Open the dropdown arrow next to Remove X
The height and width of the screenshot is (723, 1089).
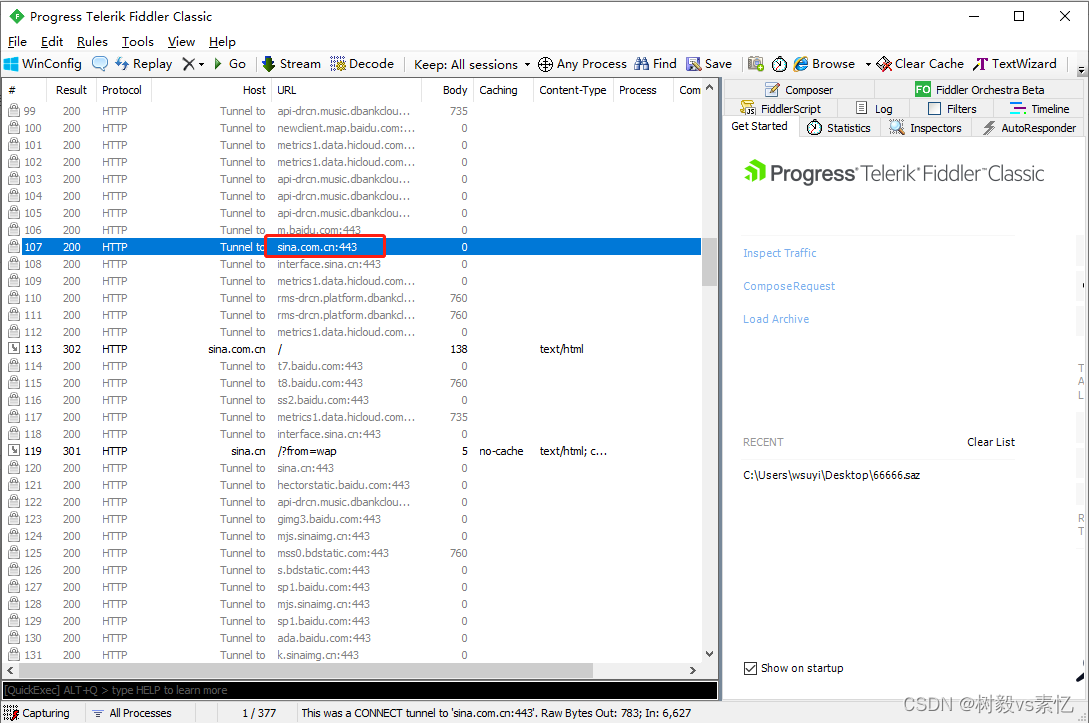[x=201, y=64]
